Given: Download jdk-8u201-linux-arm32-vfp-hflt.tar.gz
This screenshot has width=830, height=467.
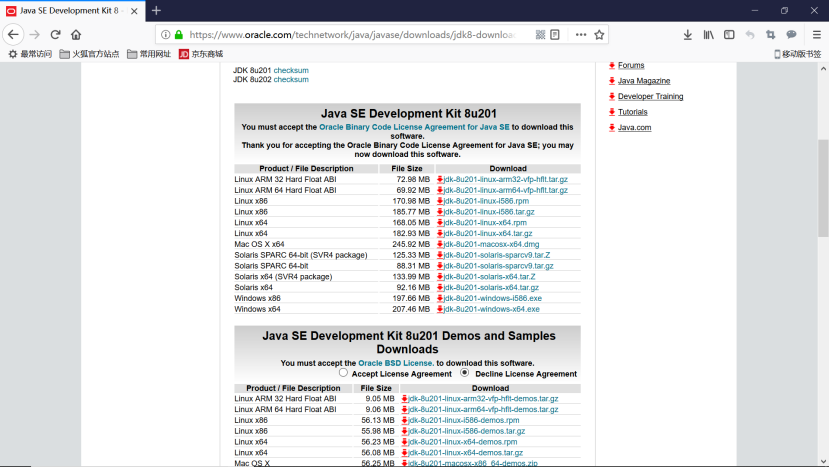Looking at the screenshot, I should tap(506, 179).
